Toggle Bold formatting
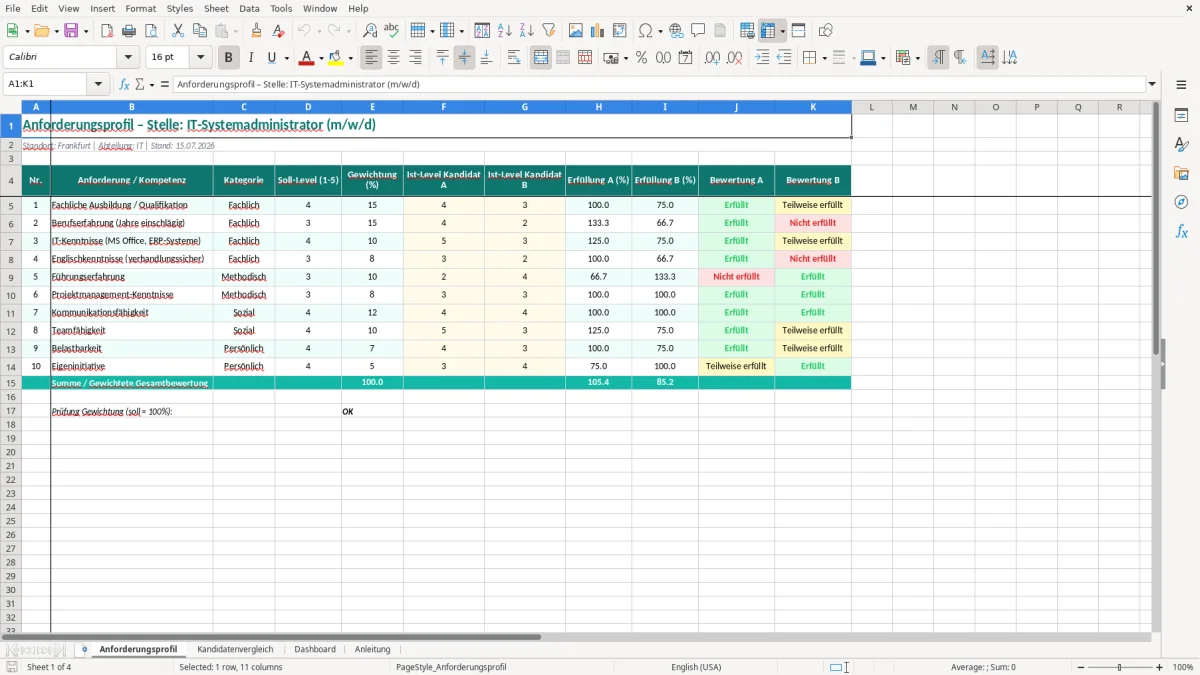The width and height of the screenshot is (1200, 675). [x=228, y=58]
